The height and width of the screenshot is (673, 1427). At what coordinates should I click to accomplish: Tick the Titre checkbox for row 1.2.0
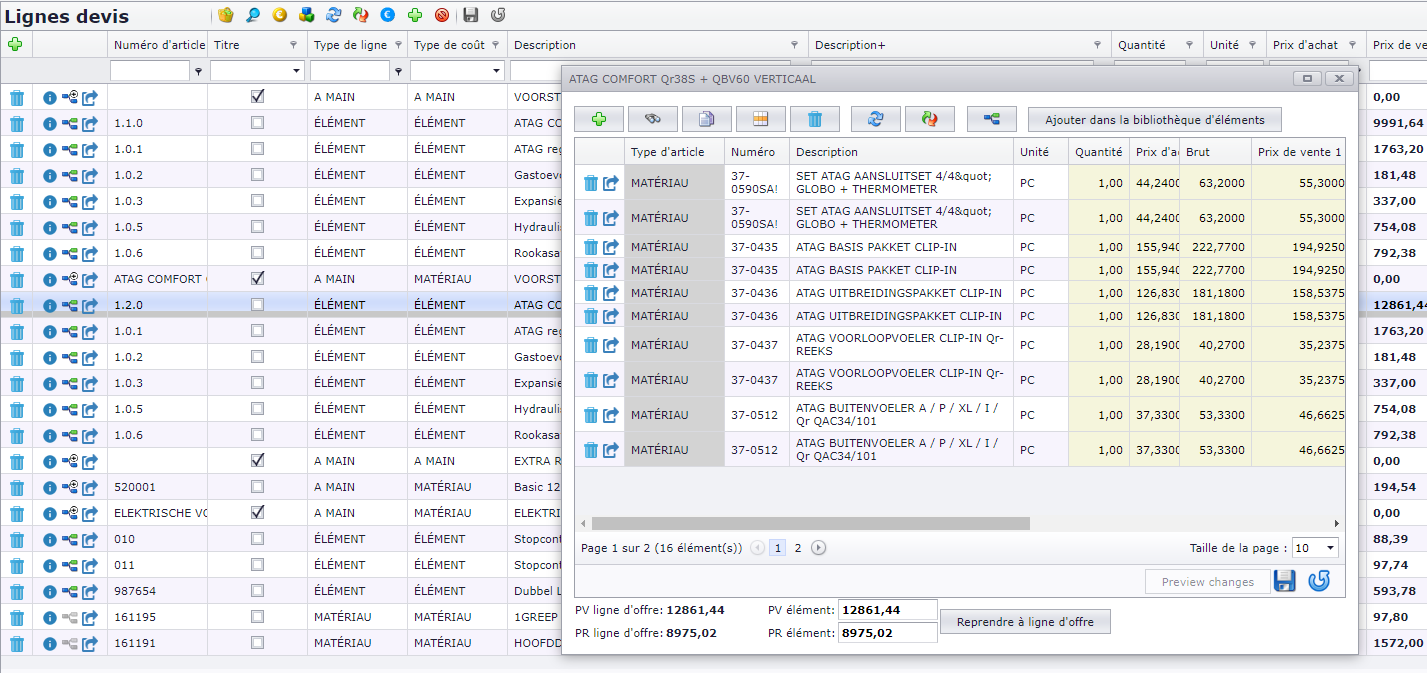pyautogui.click(x=257, y=304)
